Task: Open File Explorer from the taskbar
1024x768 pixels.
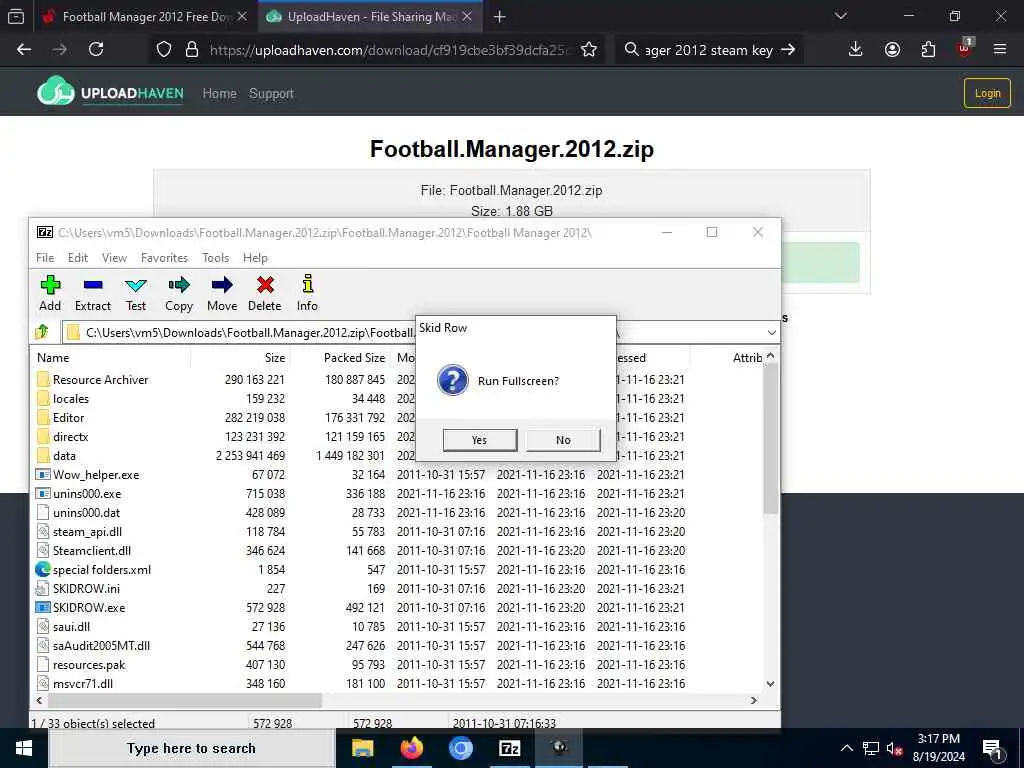Action: [x=362, y=748]
